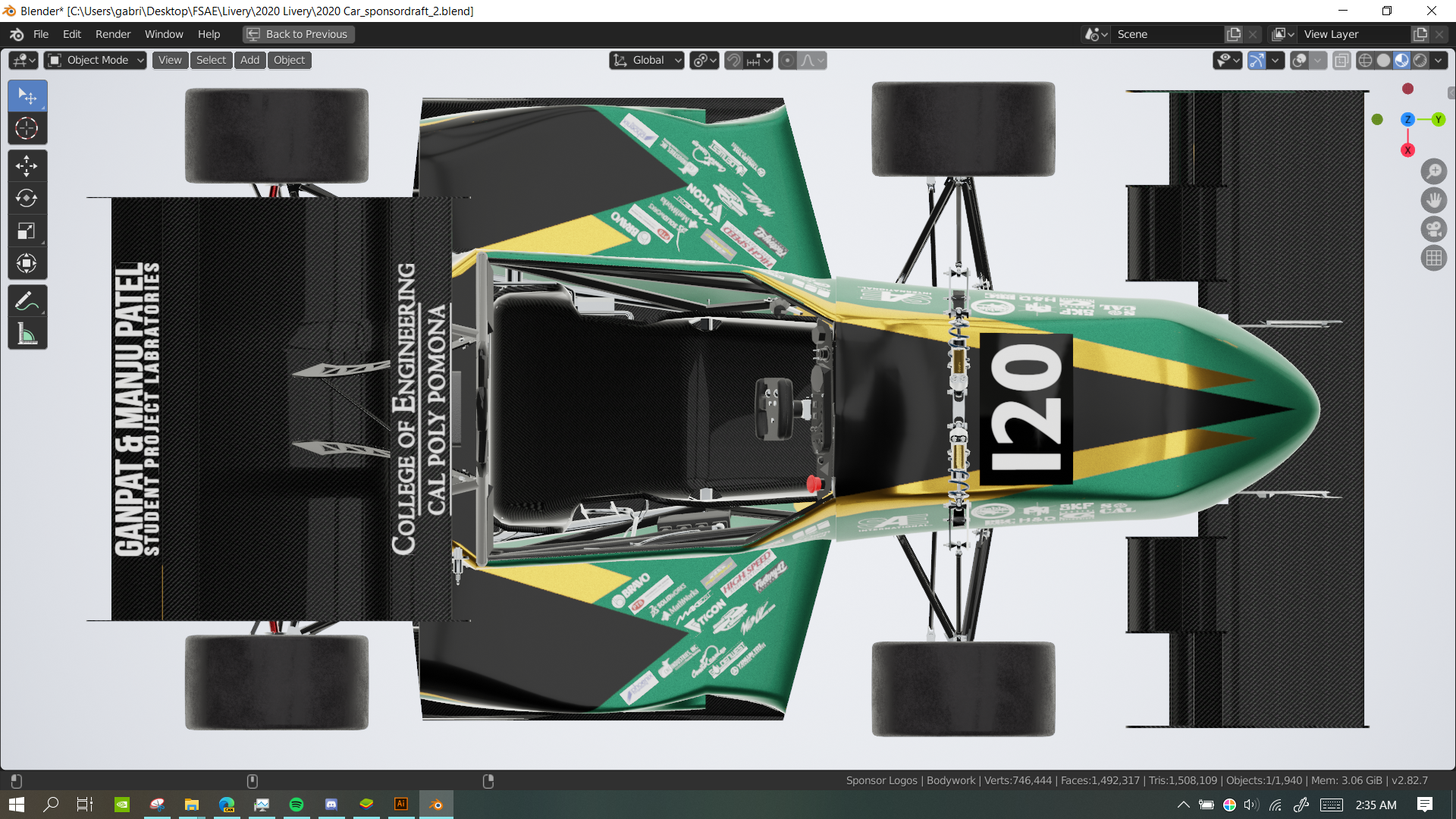Choose the Rotate tool
The width and height of the screenshot is (1456, 819).
[x=27, y=199]
